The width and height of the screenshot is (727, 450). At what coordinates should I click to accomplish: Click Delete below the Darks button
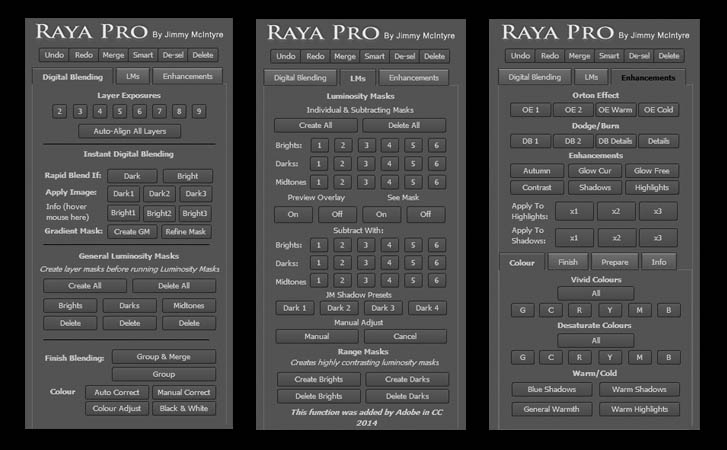[130, 323]
